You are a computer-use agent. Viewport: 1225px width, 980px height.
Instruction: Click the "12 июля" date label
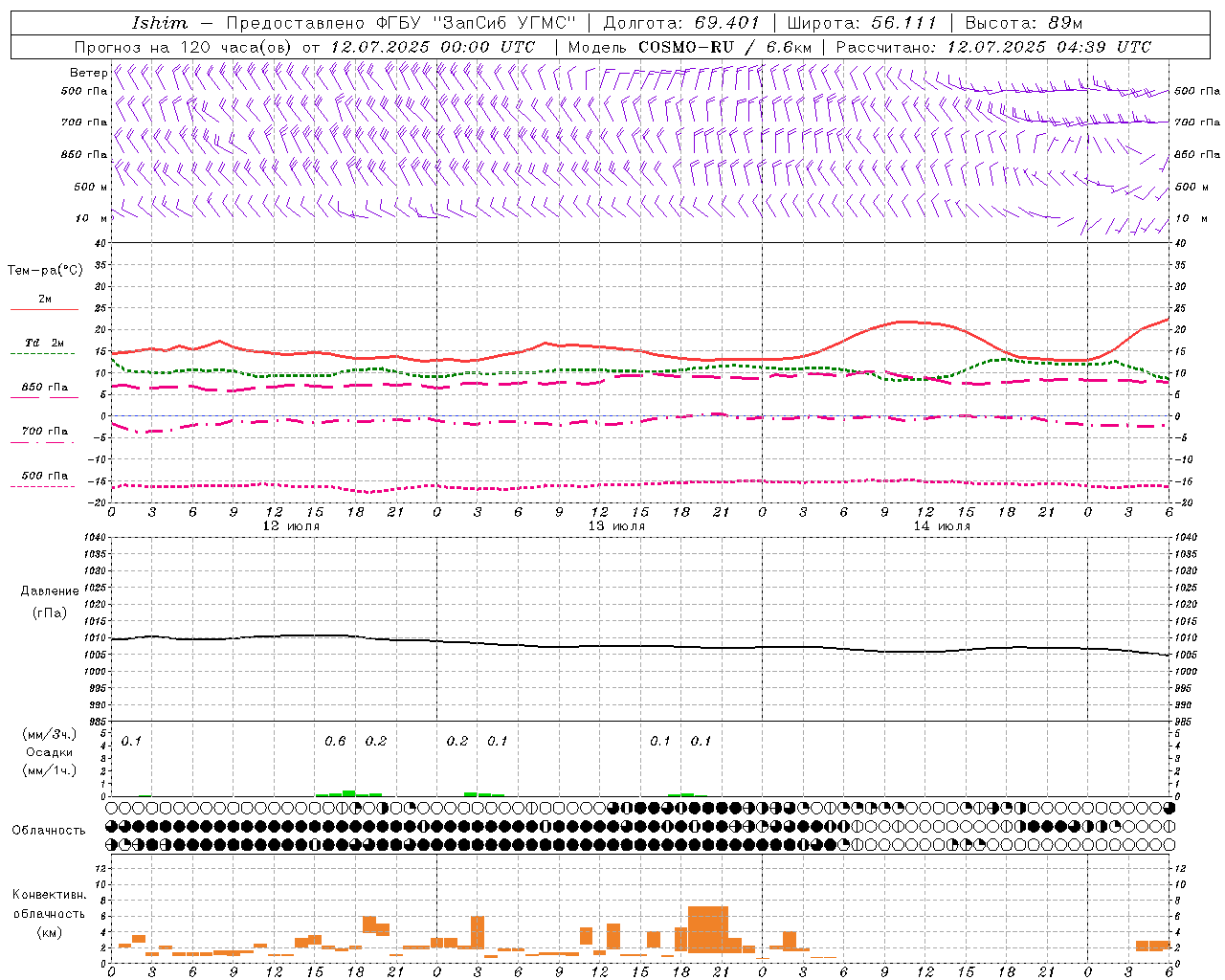pos(292,526)
